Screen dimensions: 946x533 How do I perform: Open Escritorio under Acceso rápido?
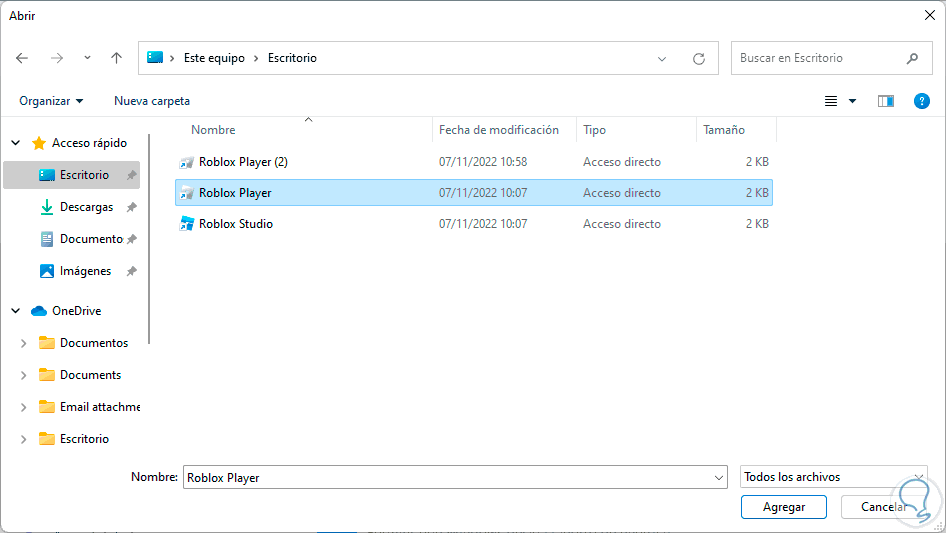coord(84,175)
